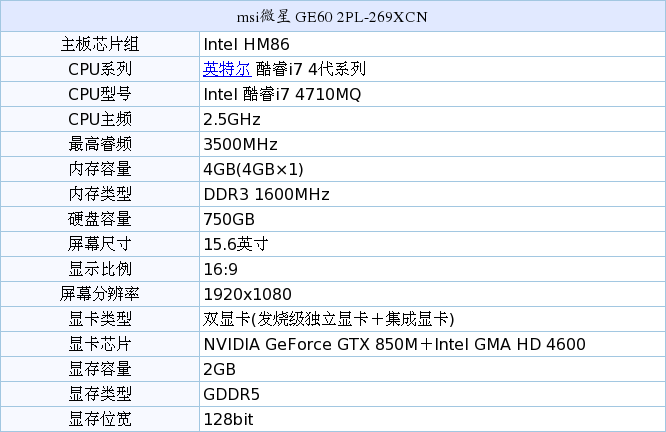
Task: Click the 内存容量 label
Action: 100,169
